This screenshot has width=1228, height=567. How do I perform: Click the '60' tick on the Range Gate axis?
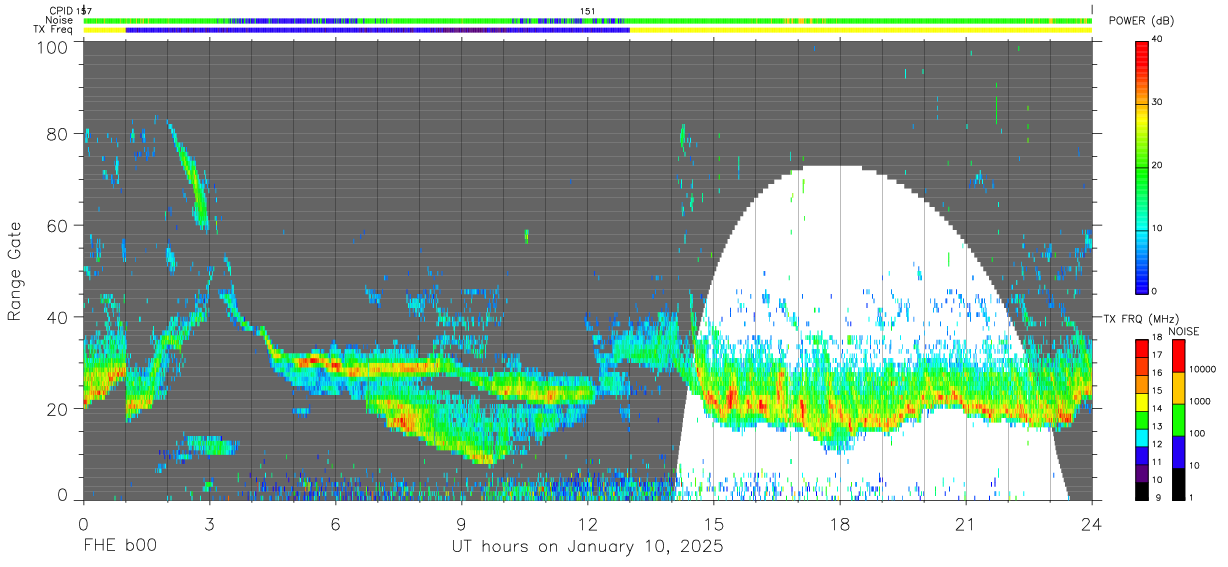[x=58, y=226]
